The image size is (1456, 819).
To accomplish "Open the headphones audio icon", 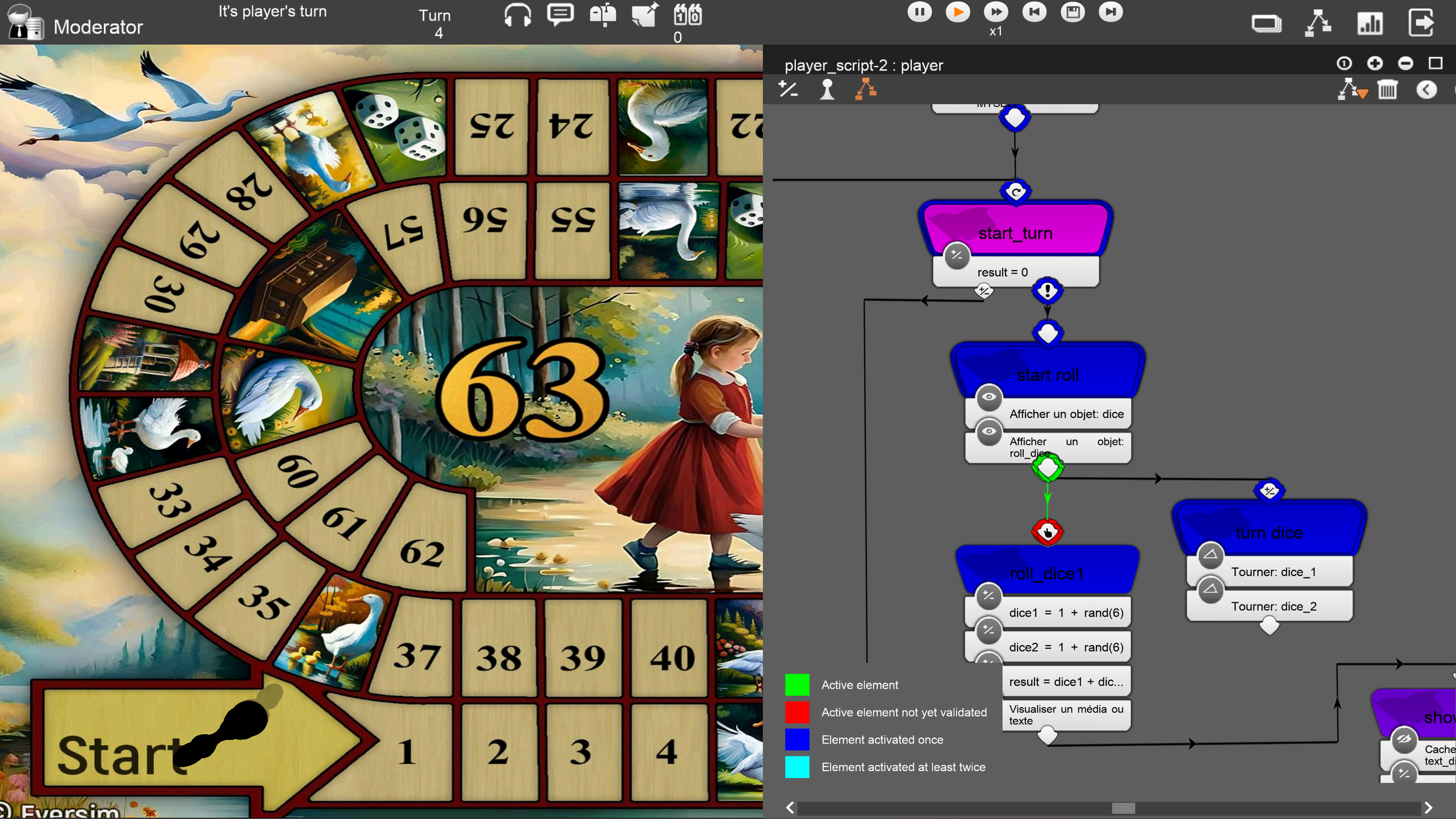I will (518, 14).
